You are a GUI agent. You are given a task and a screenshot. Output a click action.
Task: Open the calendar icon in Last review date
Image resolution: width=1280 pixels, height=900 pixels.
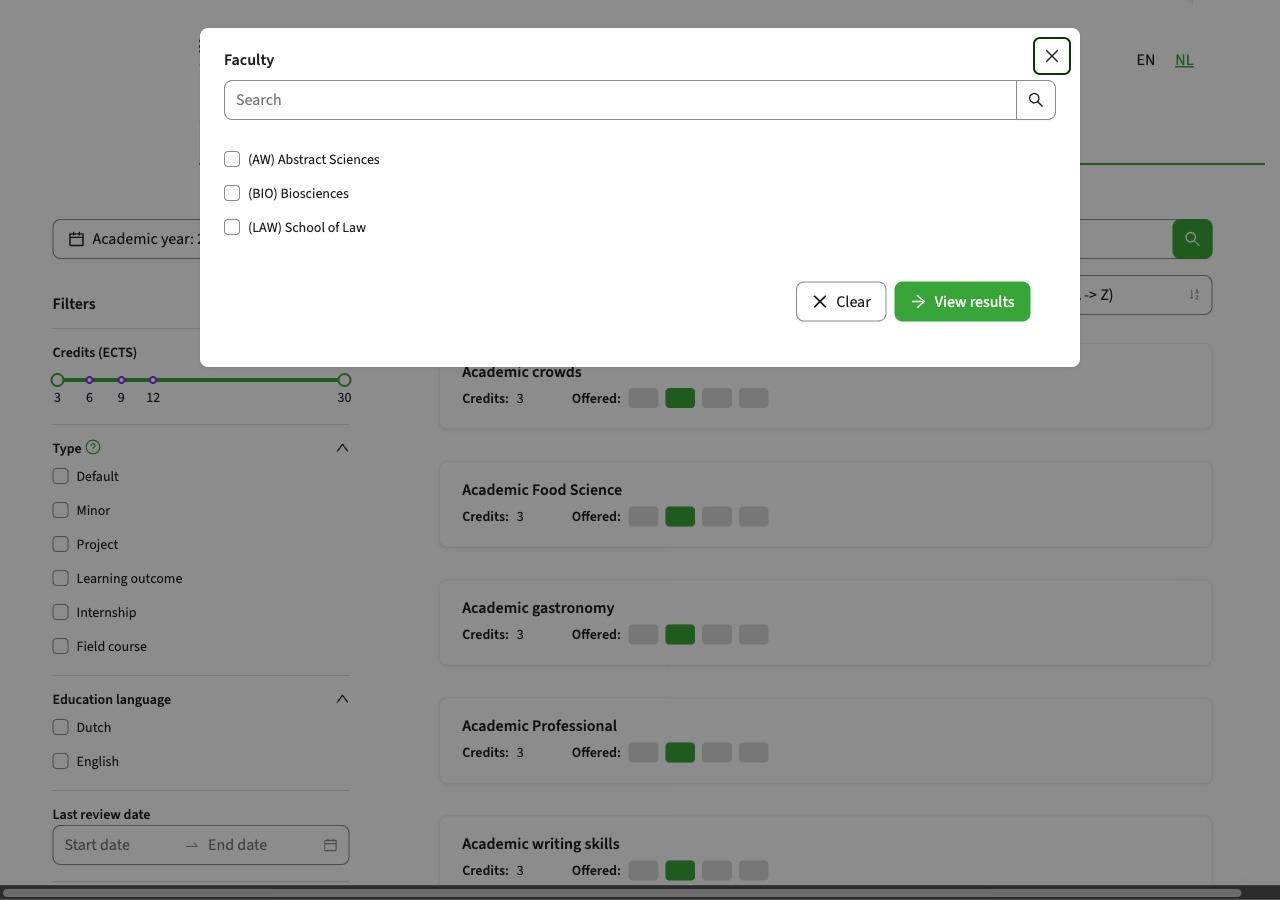330,845
